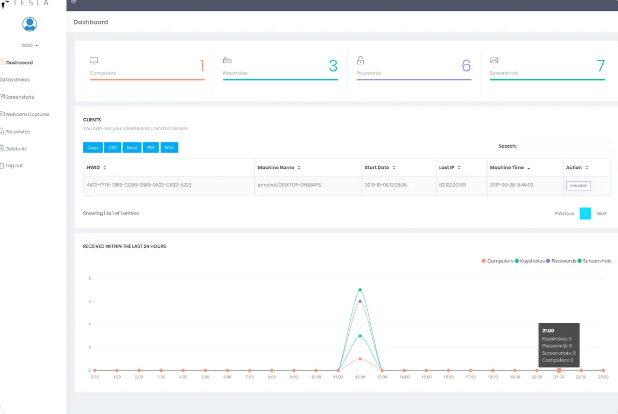Open Keystrokes page from the sidebar
This screenshot has width=618, height=414.
[x=17, y=79]
